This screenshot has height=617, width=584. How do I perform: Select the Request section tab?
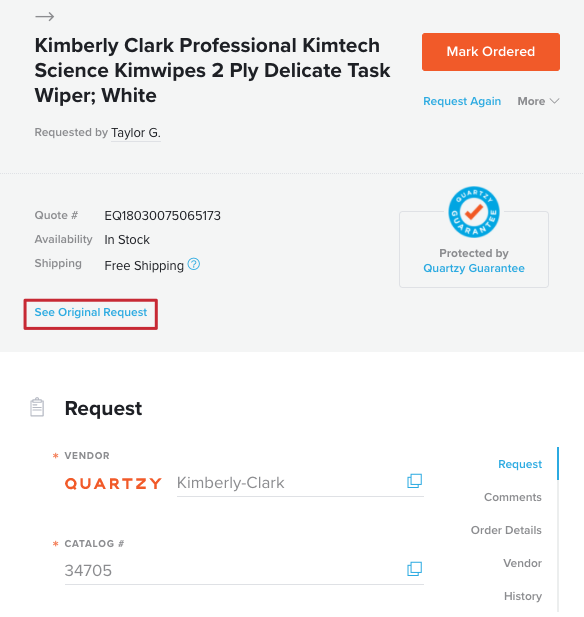coord(520,464)
